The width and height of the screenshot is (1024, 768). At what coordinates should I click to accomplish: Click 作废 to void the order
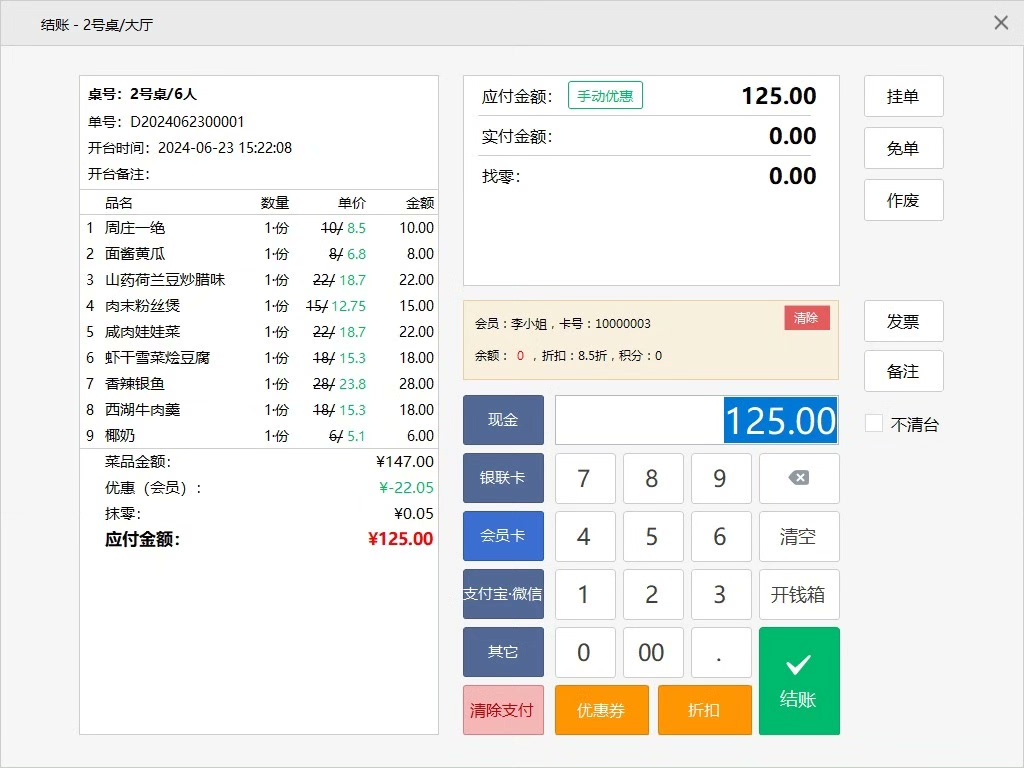[903, 200]
